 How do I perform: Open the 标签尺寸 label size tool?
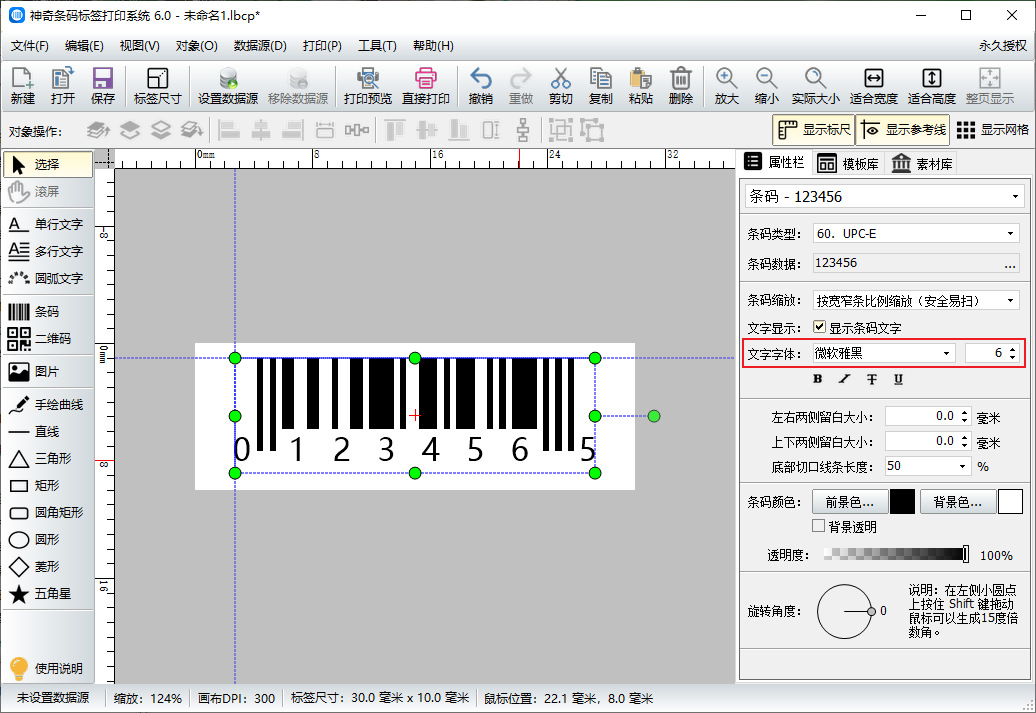click(x=157, y=86)
